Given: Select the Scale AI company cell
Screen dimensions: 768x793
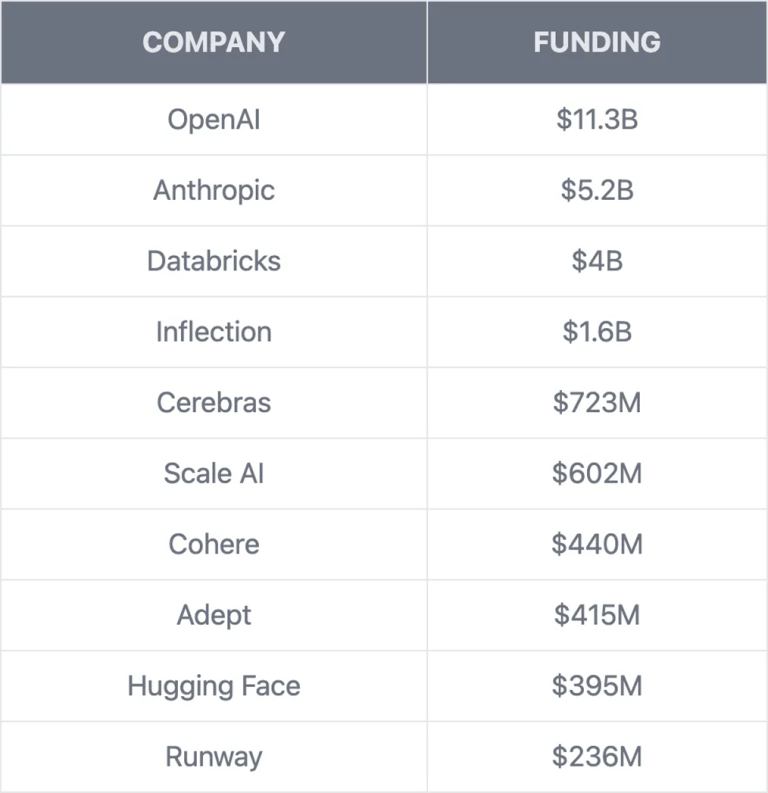Looking at the screenshot, I should [214, 474].
